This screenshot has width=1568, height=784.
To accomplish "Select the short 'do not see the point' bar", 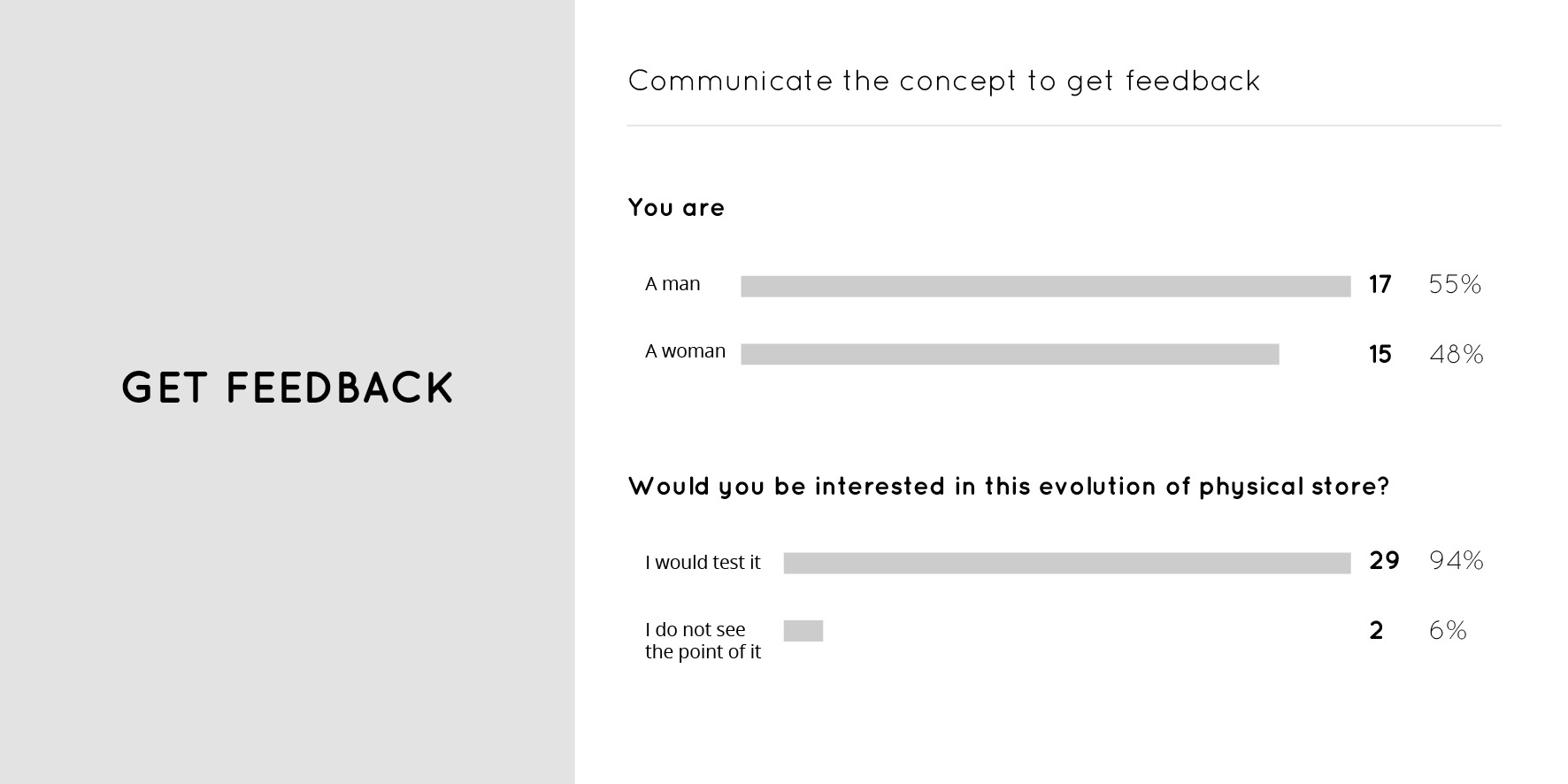I will pos(803,631).
